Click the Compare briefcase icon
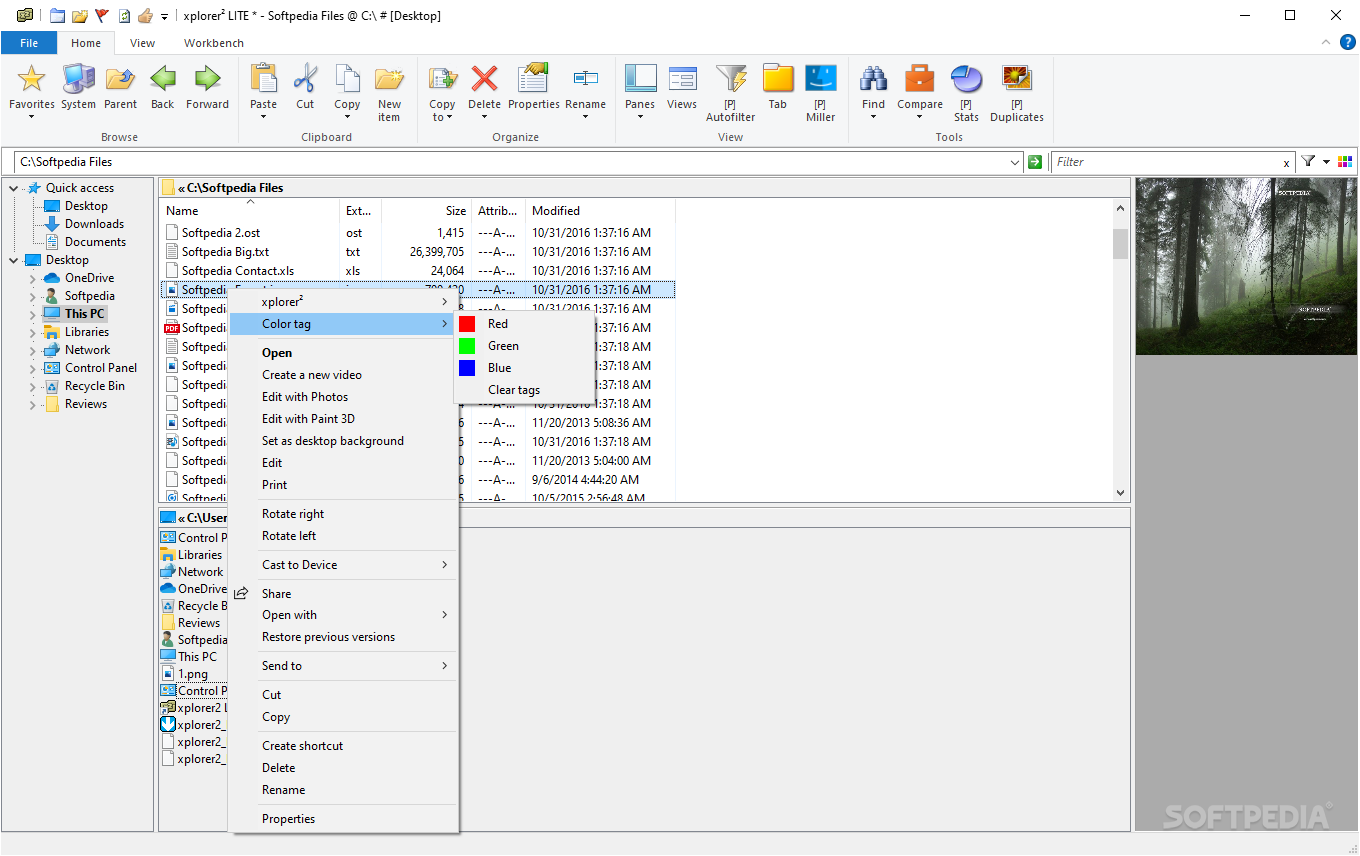1360x856 pixels. pos(919,78)
